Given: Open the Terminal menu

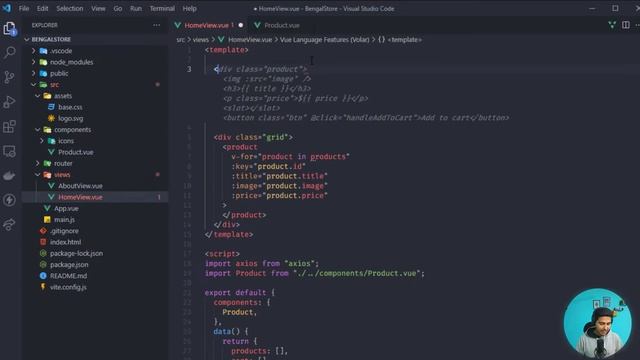Looking at the screenshot, I should click(162, 8).
